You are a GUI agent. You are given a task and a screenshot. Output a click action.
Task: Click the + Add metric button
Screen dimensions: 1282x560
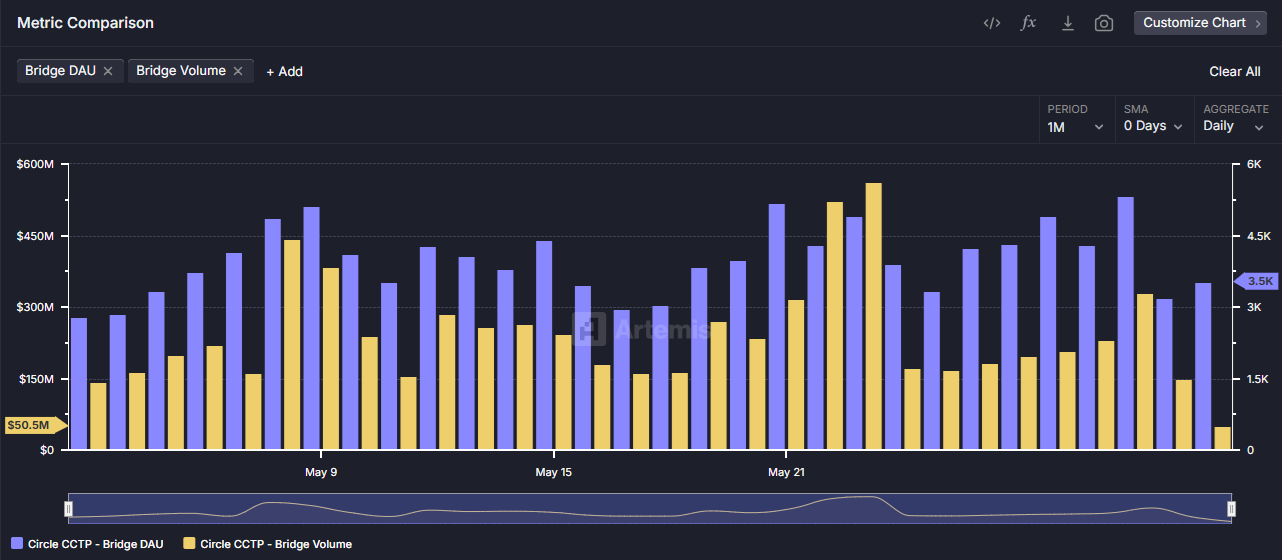tap(284, 72)
